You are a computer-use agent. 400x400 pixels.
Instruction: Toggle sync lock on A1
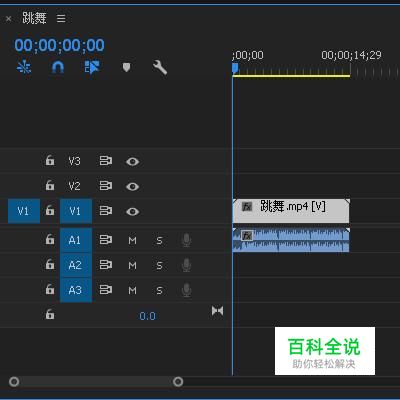[x=106, y=240]
